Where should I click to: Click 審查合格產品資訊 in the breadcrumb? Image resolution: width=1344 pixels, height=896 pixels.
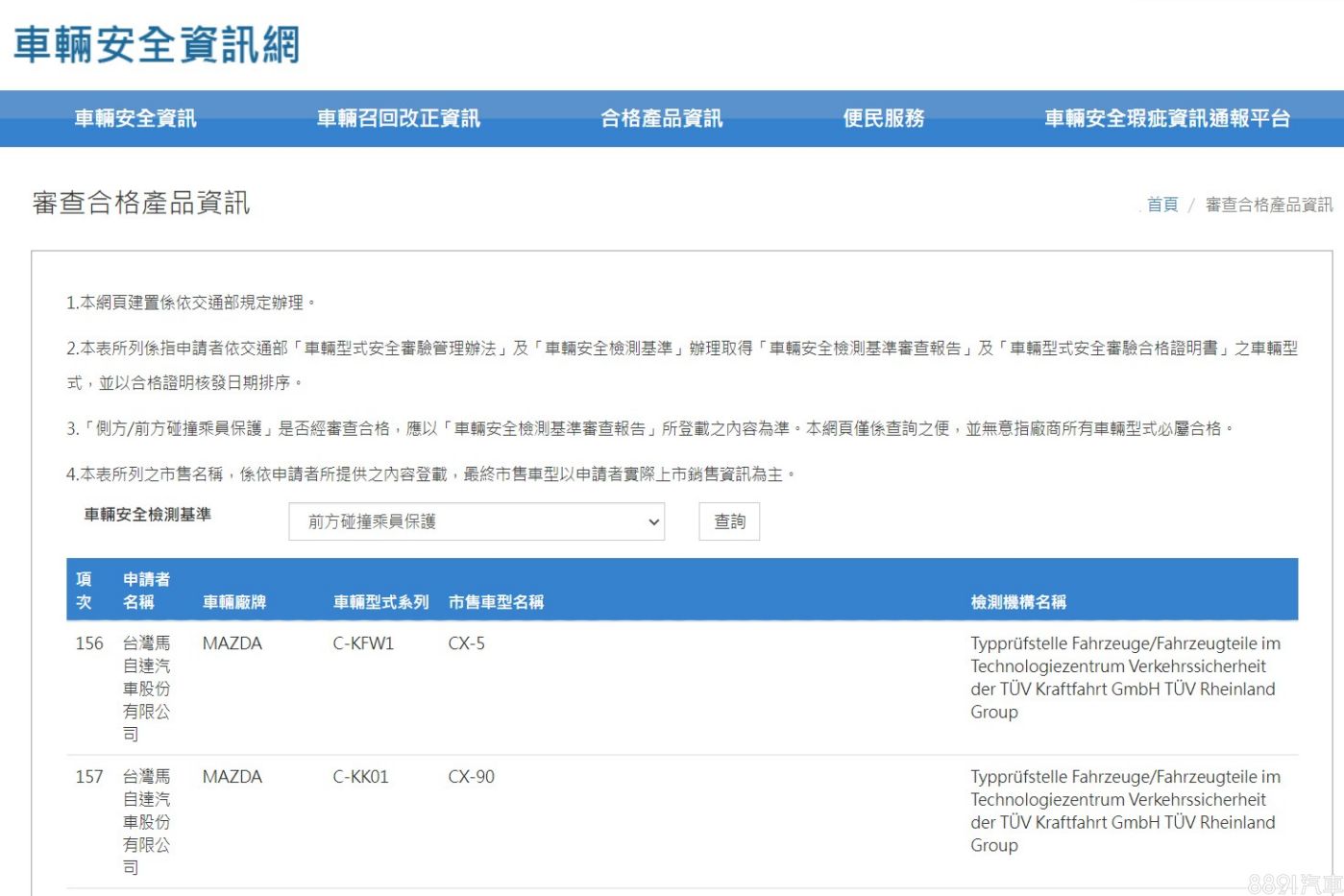1268,205
